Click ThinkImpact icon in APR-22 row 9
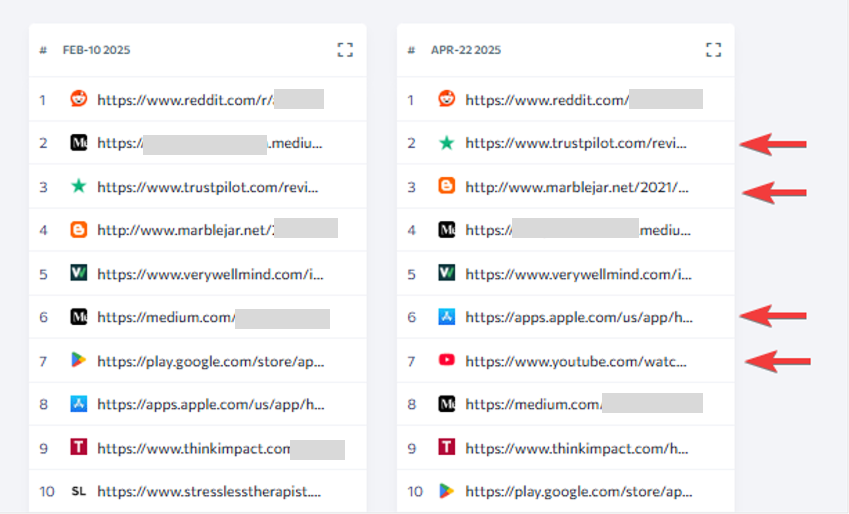 coord(447,447)
